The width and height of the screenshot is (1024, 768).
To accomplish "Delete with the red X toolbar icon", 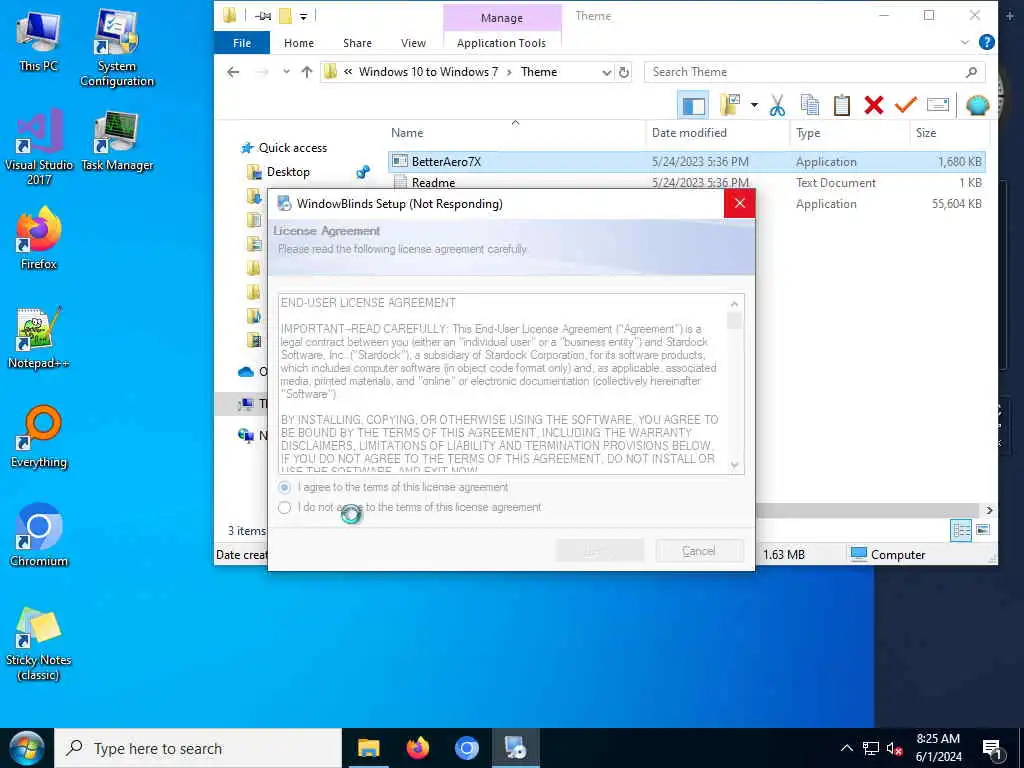I will [x=874, y=105].
